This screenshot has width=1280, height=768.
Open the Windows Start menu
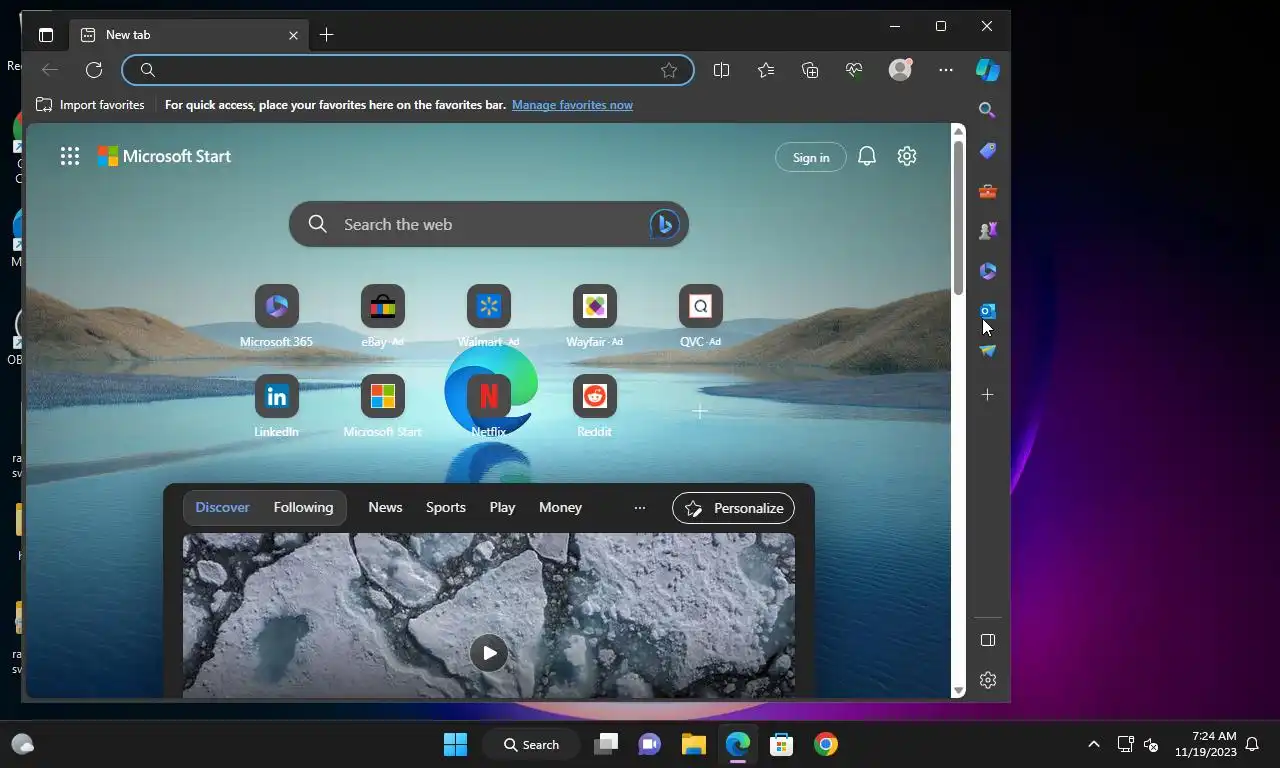tap(455, 744)
